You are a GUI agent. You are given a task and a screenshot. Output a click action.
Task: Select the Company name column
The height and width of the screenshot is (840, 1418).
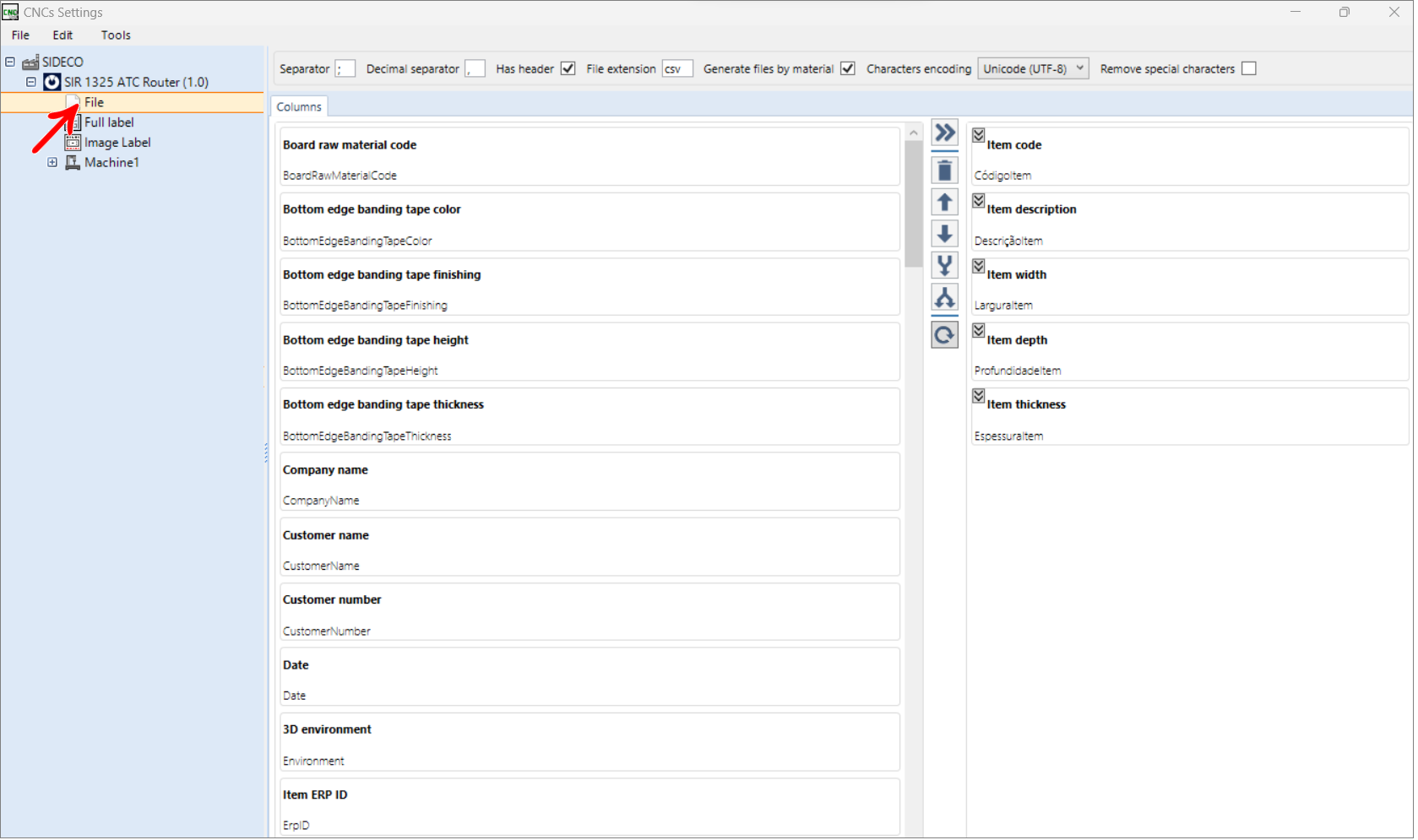coord(591,483)
